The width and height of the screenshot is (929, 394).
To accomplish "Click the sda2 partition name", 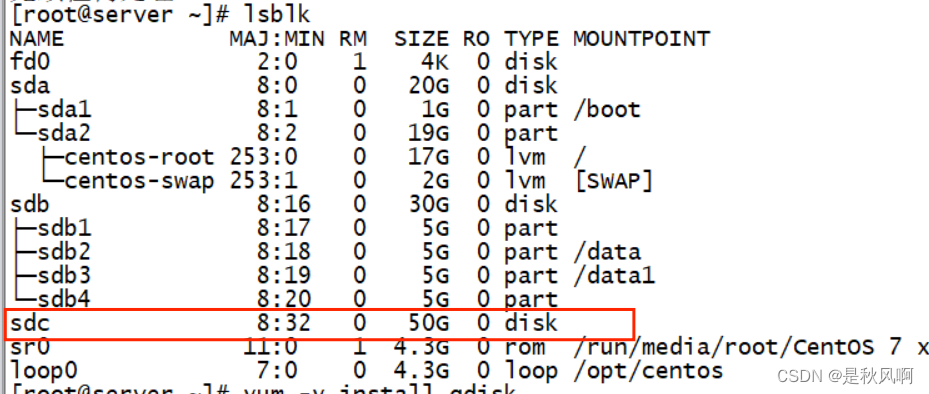I will [65, 133].
